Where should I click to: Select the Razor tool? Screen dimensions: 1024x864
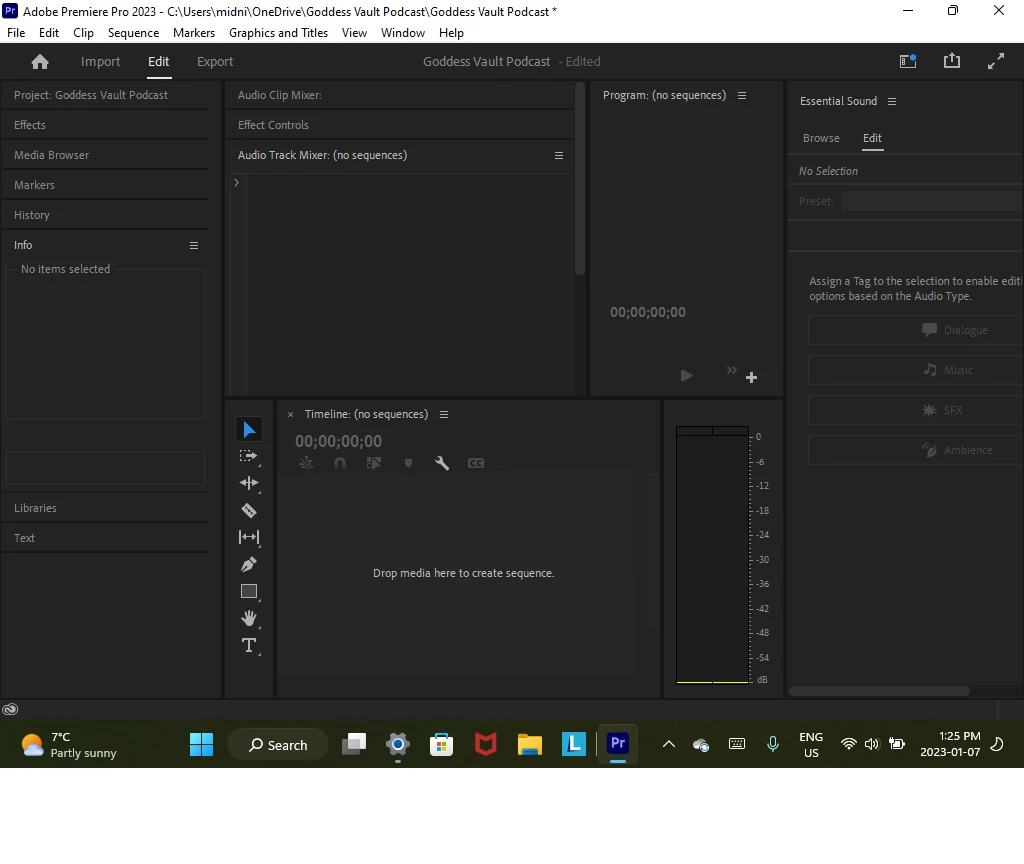click(x=249, y=510)
